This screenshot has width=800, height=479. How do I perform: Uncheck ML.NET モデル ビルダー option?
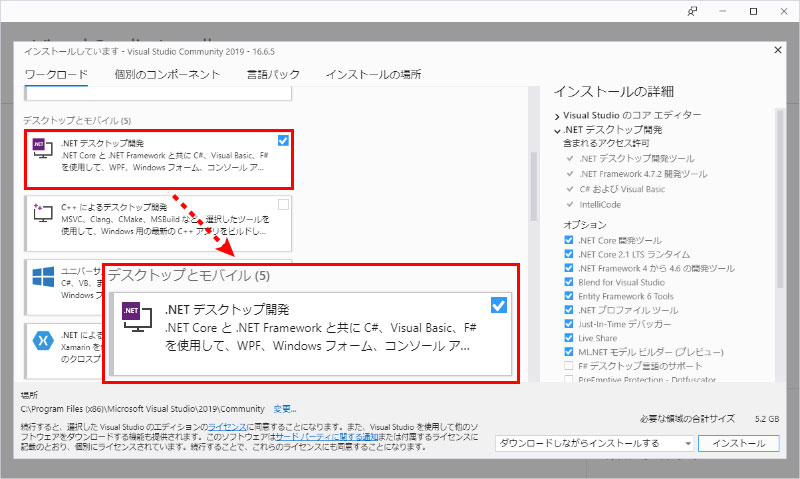coord(569,351)
